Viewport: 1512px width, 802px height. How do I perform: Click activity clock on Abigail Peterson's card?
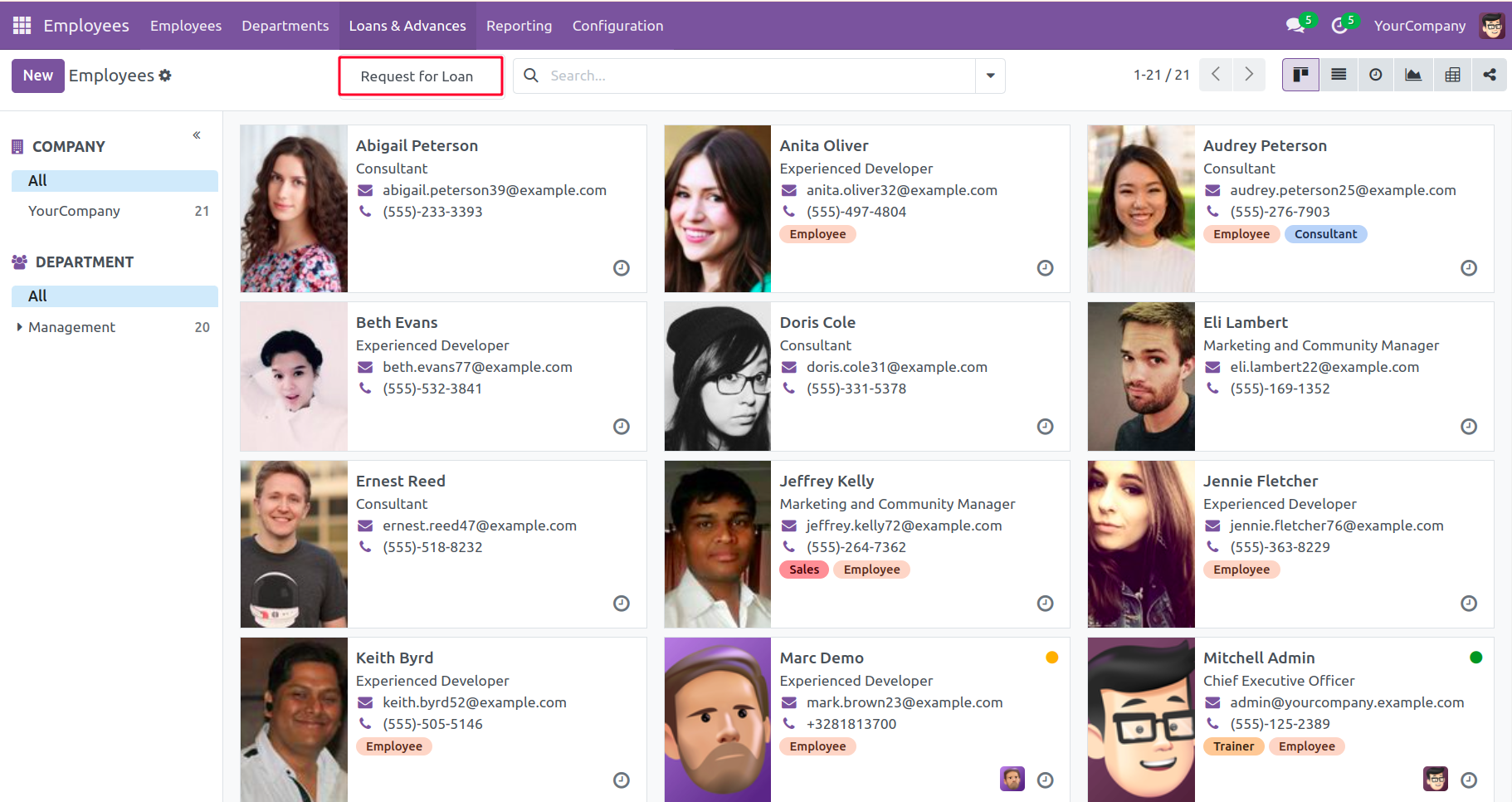tap(621, 268)
